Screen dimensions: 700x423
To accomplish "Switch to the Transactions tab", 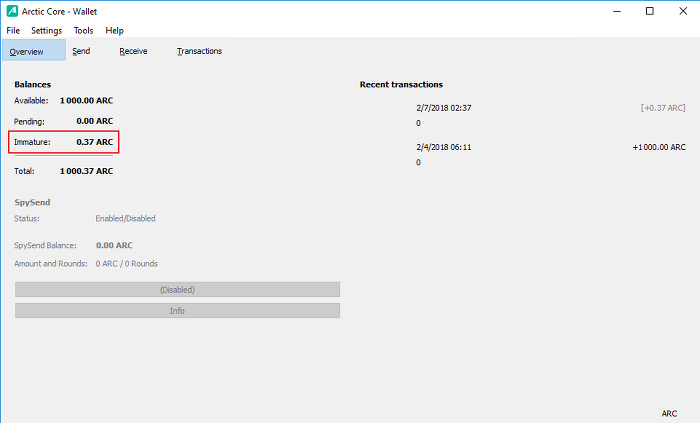I will pyautogui.click(x=199, y=51).
